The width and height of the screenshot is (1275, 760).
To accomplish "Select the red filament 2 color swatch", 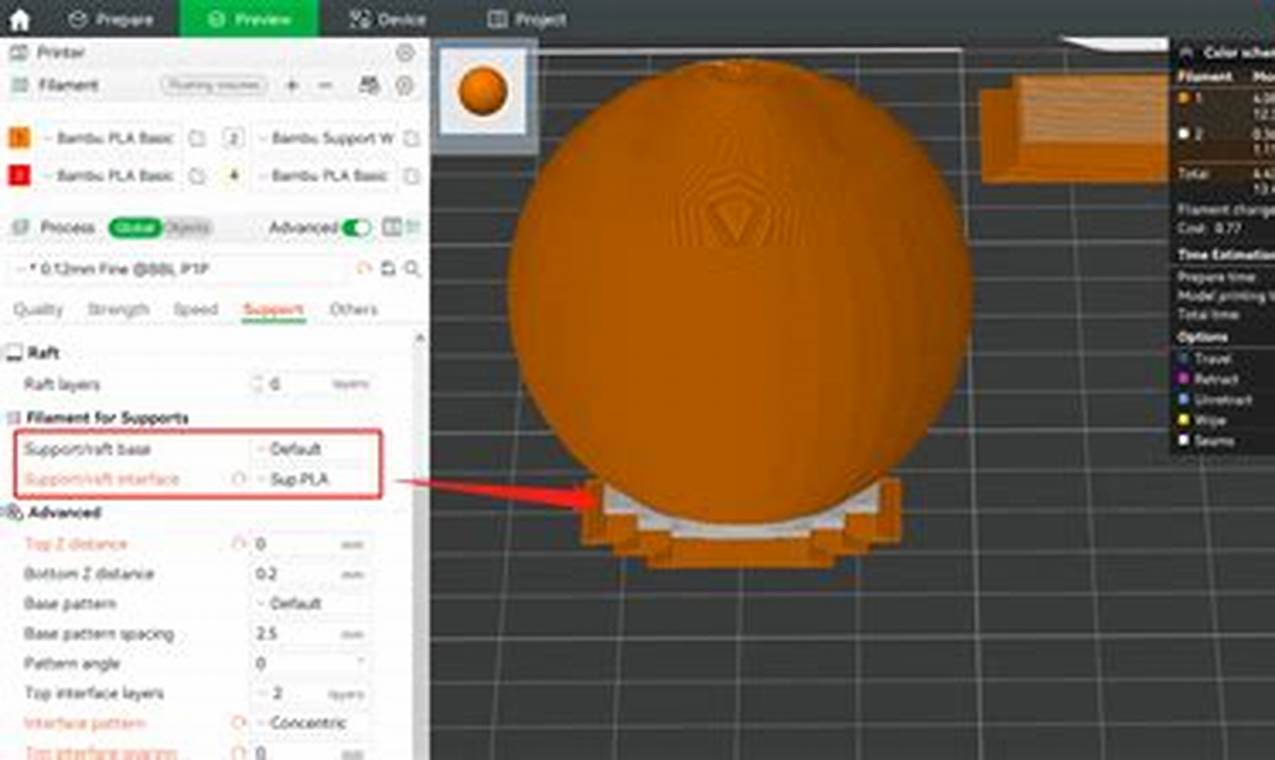I will [18, 176].
